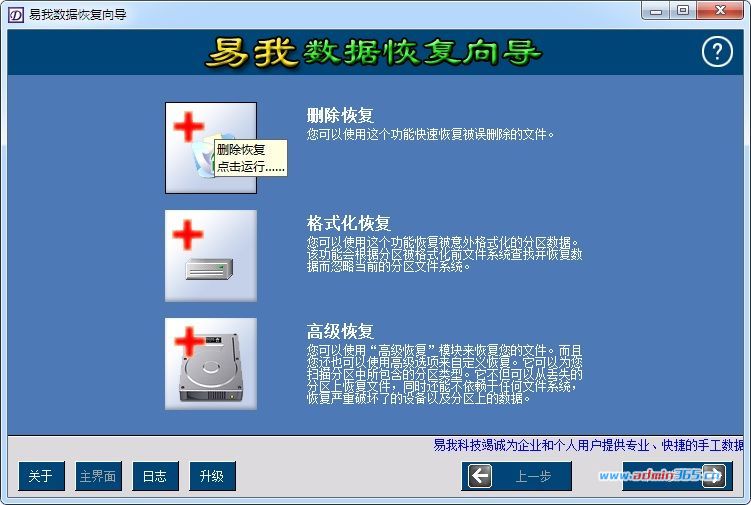The width and height of the screenshot is (751, 505).
Task: Click the 高级恢复 description paragraph
Action: point(444,374)
